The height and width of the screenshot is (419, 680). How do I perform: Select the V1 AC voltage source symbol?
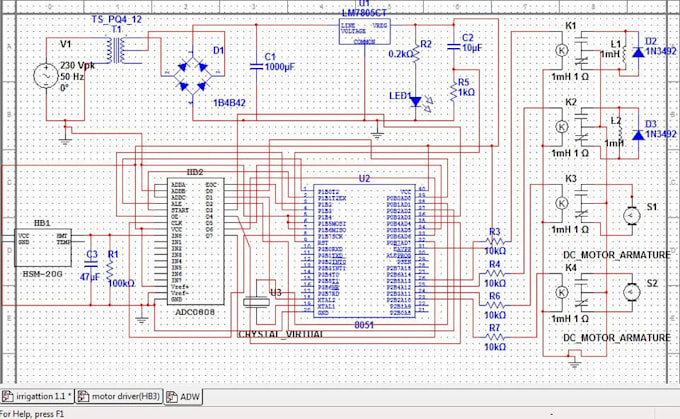click(46, 76)
